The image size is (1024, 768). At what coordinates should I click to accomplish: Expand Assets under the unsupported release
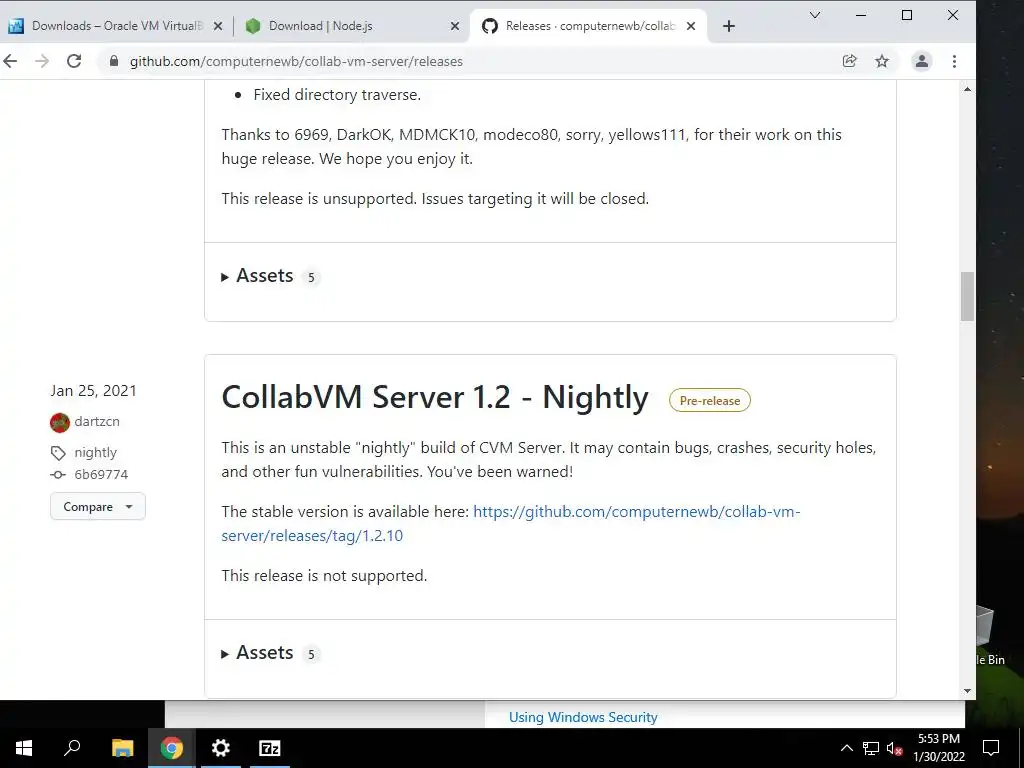[x=270, y=276]
